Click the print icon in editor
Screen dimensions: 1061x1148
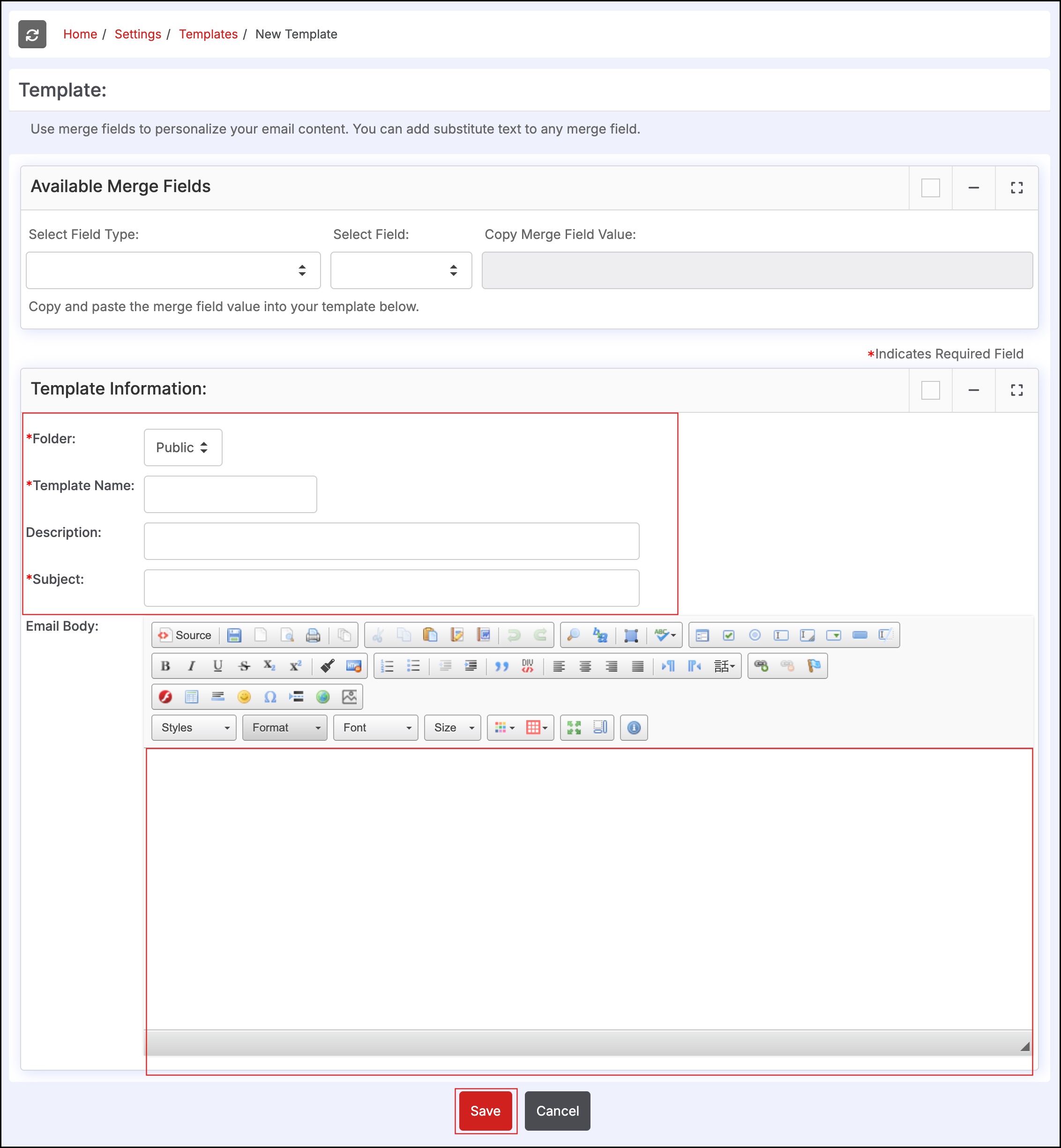(x=313, y=635)
